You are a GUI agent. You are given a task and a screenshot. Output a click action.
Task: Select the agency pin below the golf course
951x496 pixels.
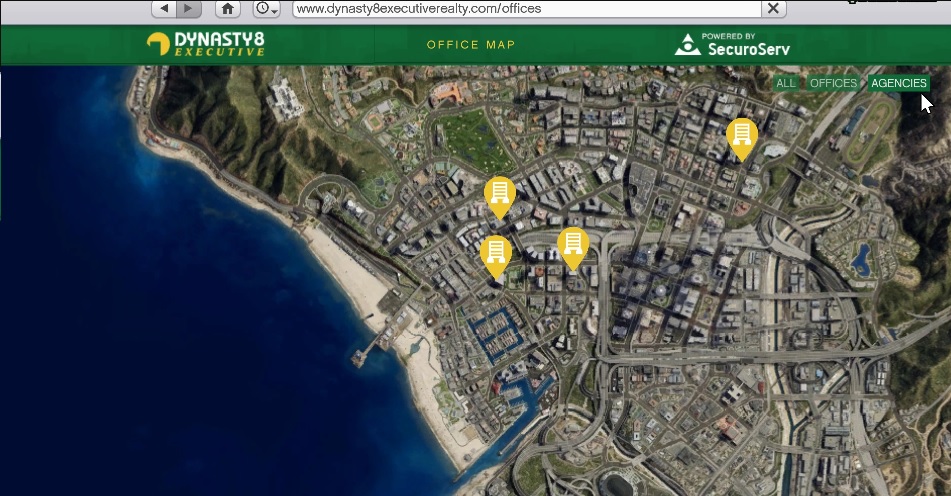pyautogui.click(x=500, y=198)
